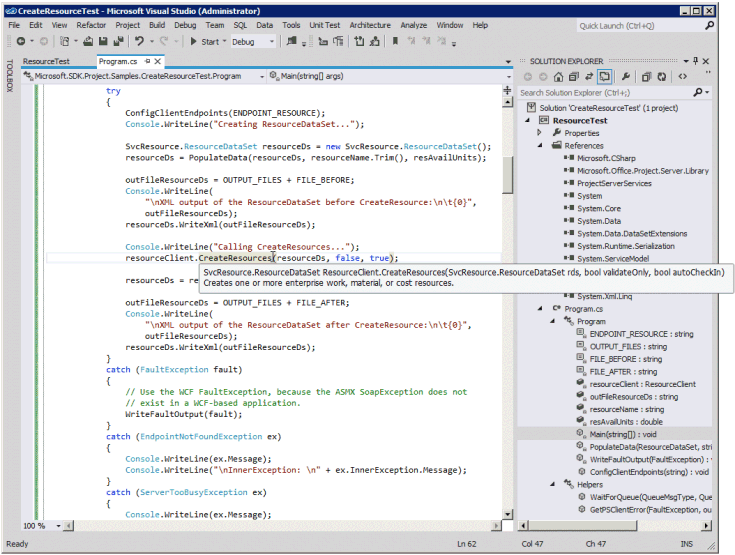
Task: Toggle auto-hide pin on Solution Explorer
Action: pos(696,61)
